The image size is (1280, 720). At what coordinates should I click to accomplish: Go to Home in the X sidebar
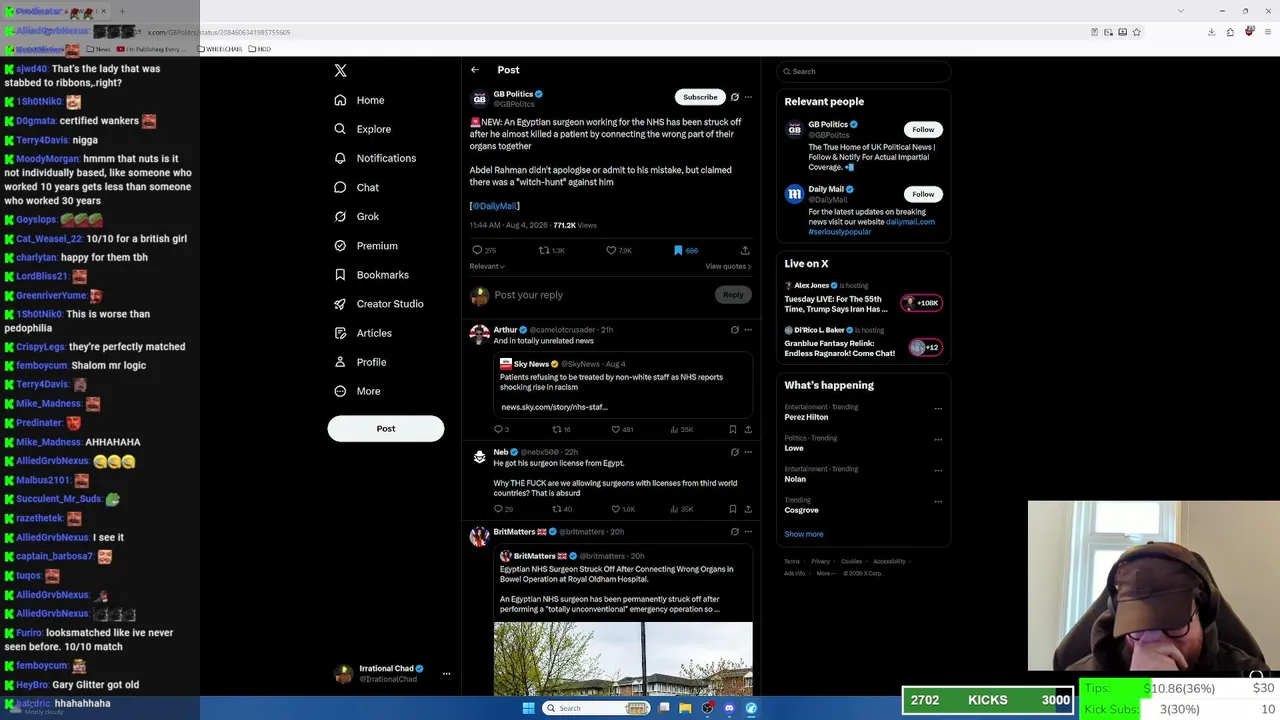[359, 100]
